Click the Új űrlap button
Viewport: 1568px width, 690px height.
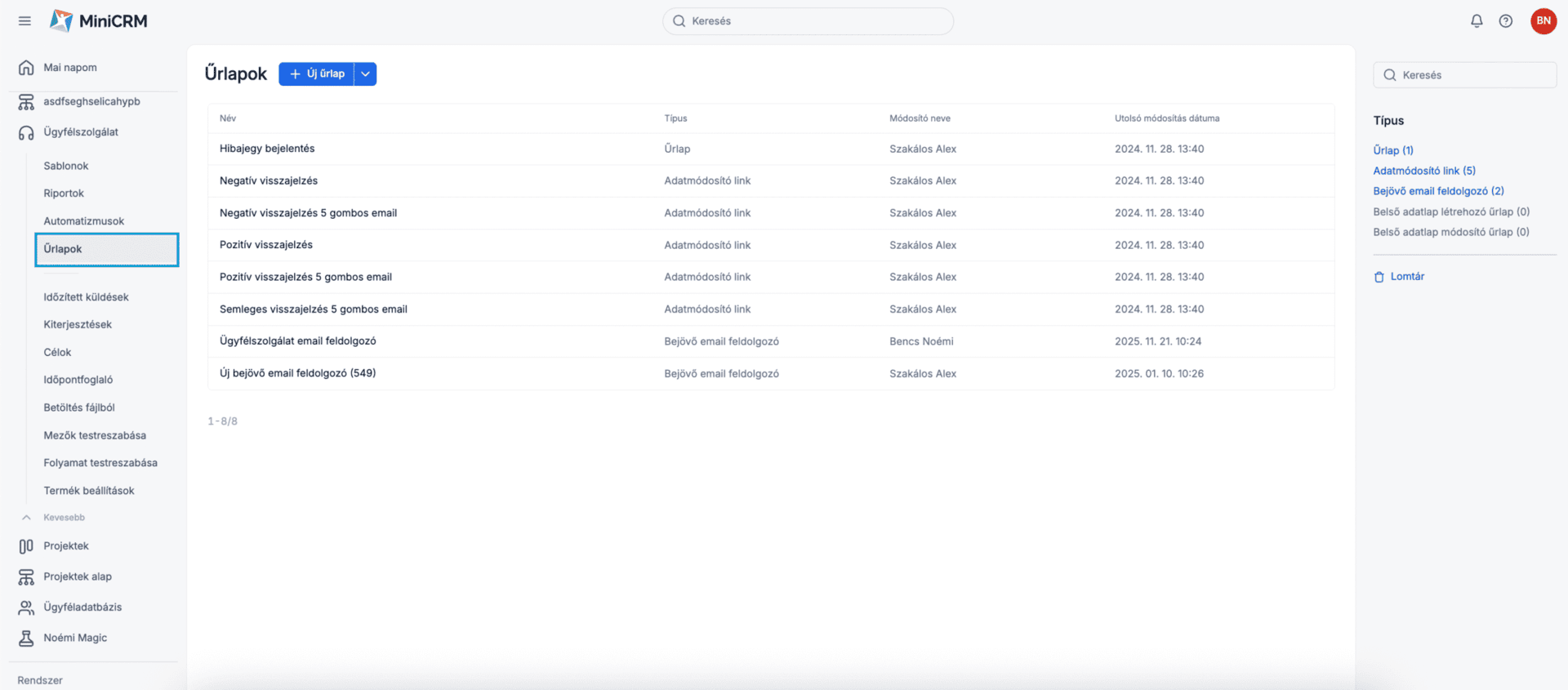[x=317, y=74]
